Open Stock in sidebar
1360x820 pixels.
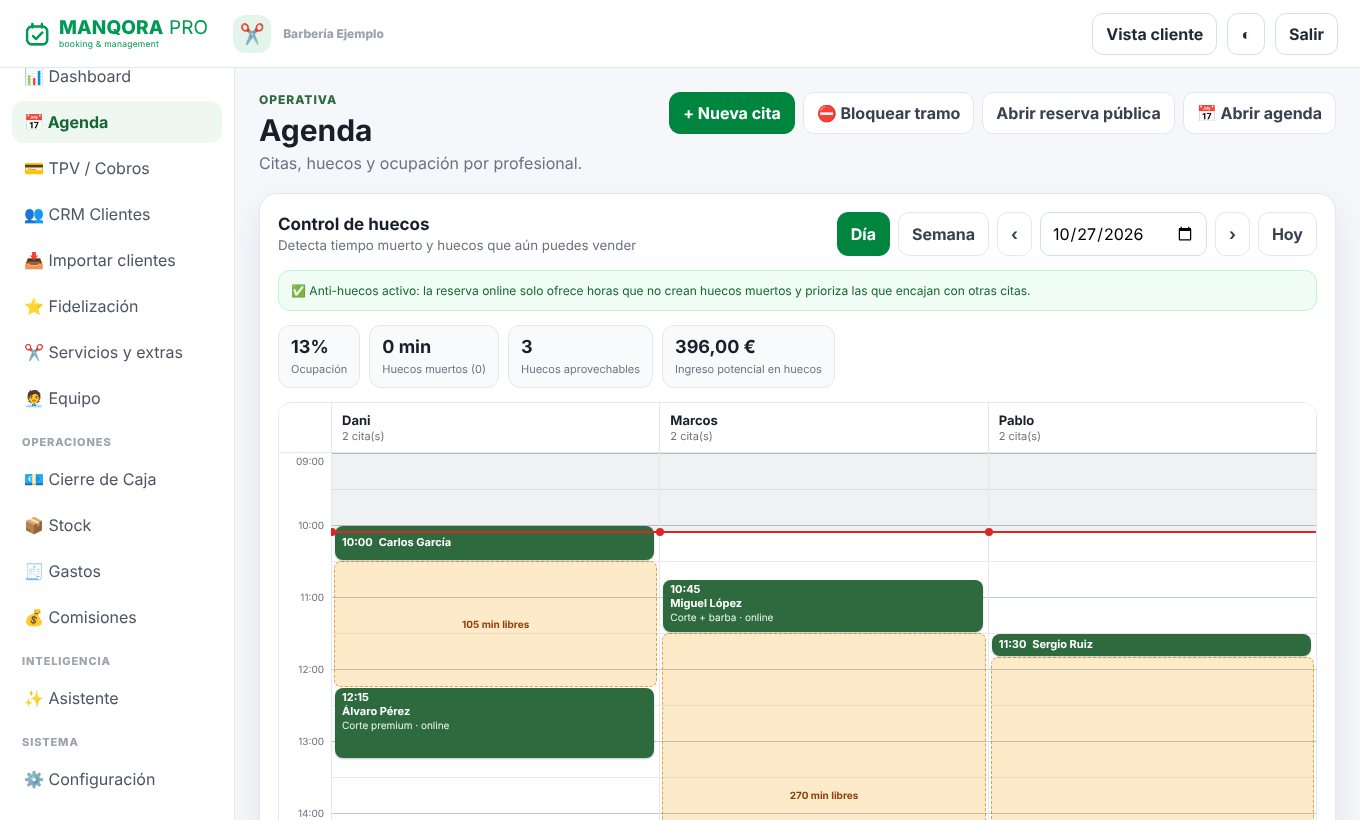pos(117,525)
